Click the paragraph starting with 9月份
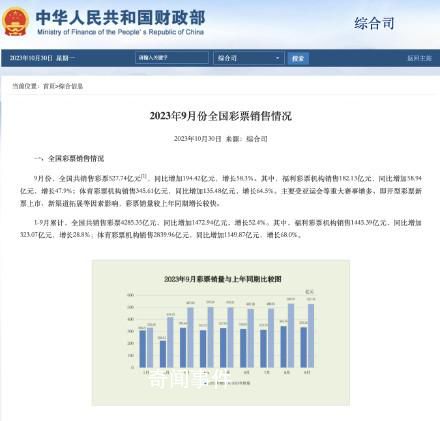440x421 pixels. coord(221,191)
